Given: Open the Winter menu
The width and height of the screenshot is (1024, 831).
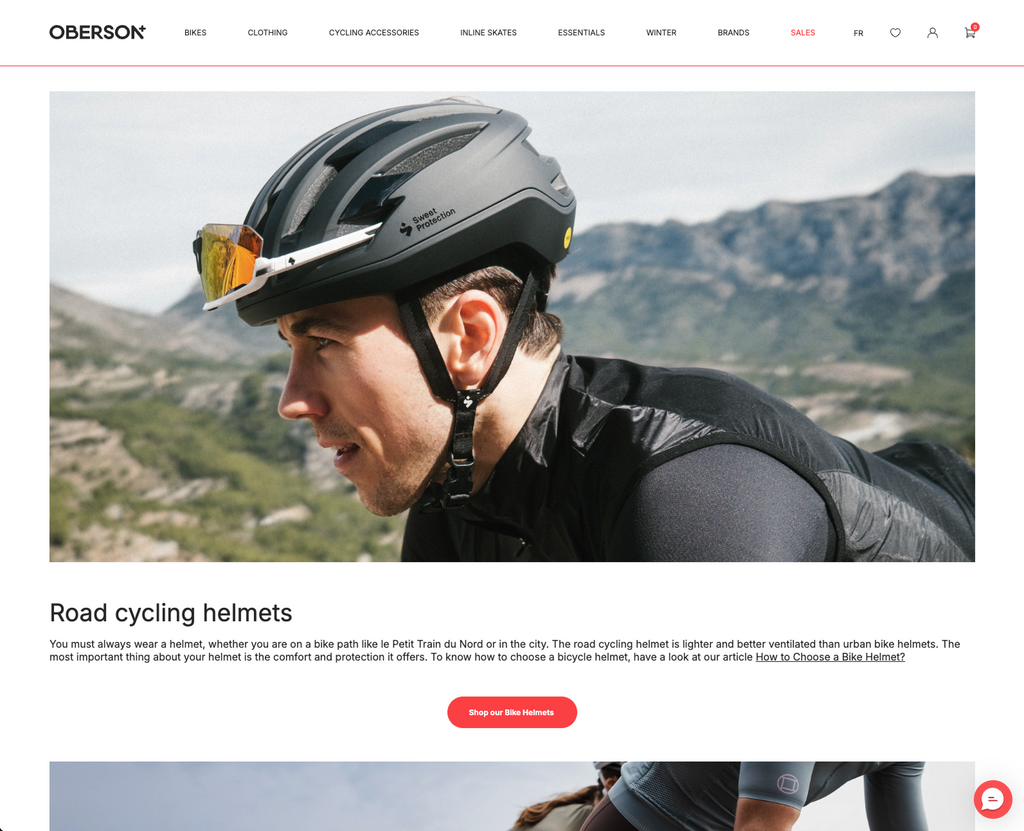Looking at the screenshot, I should tap(661, 33).
